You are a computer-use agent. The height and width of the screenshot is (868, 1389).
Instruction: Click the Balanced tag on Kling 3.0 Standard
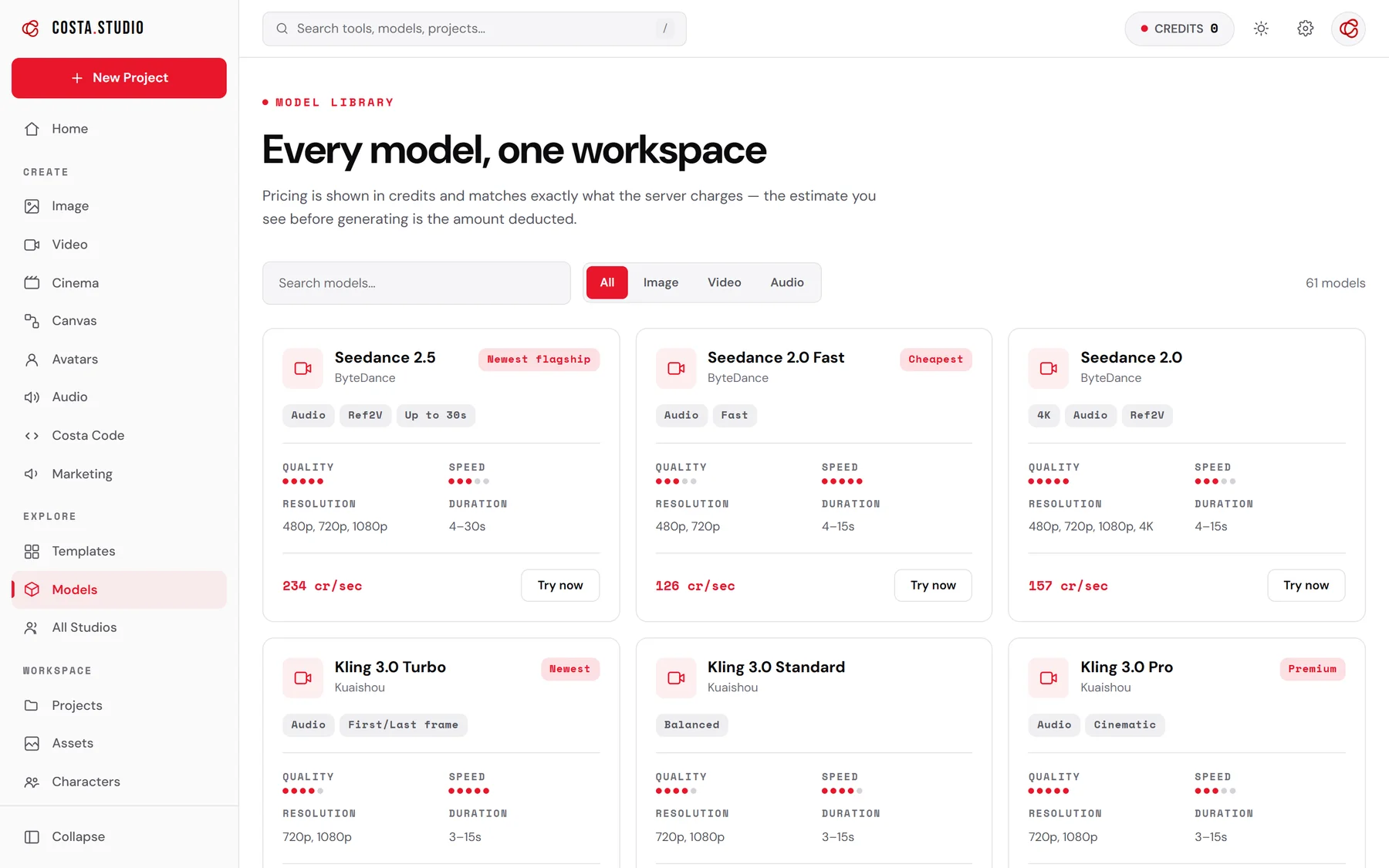[691, 725]
